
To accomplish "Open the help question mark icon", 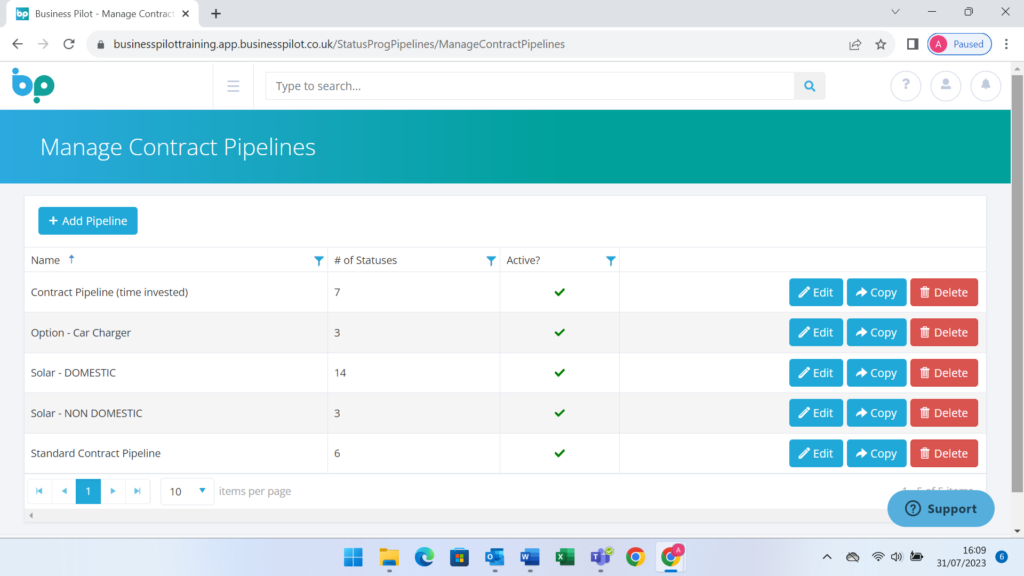I will pyautogui.click(x=905, y=86).
